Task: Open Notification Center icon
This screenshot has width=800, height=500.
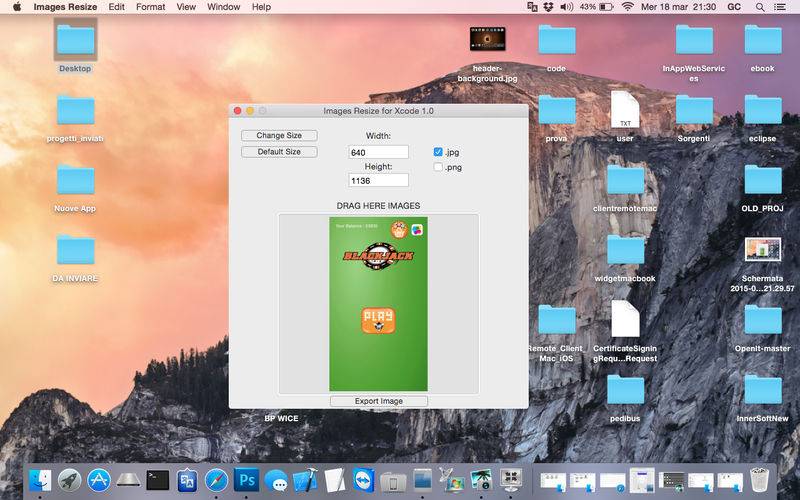Action: 780,7
